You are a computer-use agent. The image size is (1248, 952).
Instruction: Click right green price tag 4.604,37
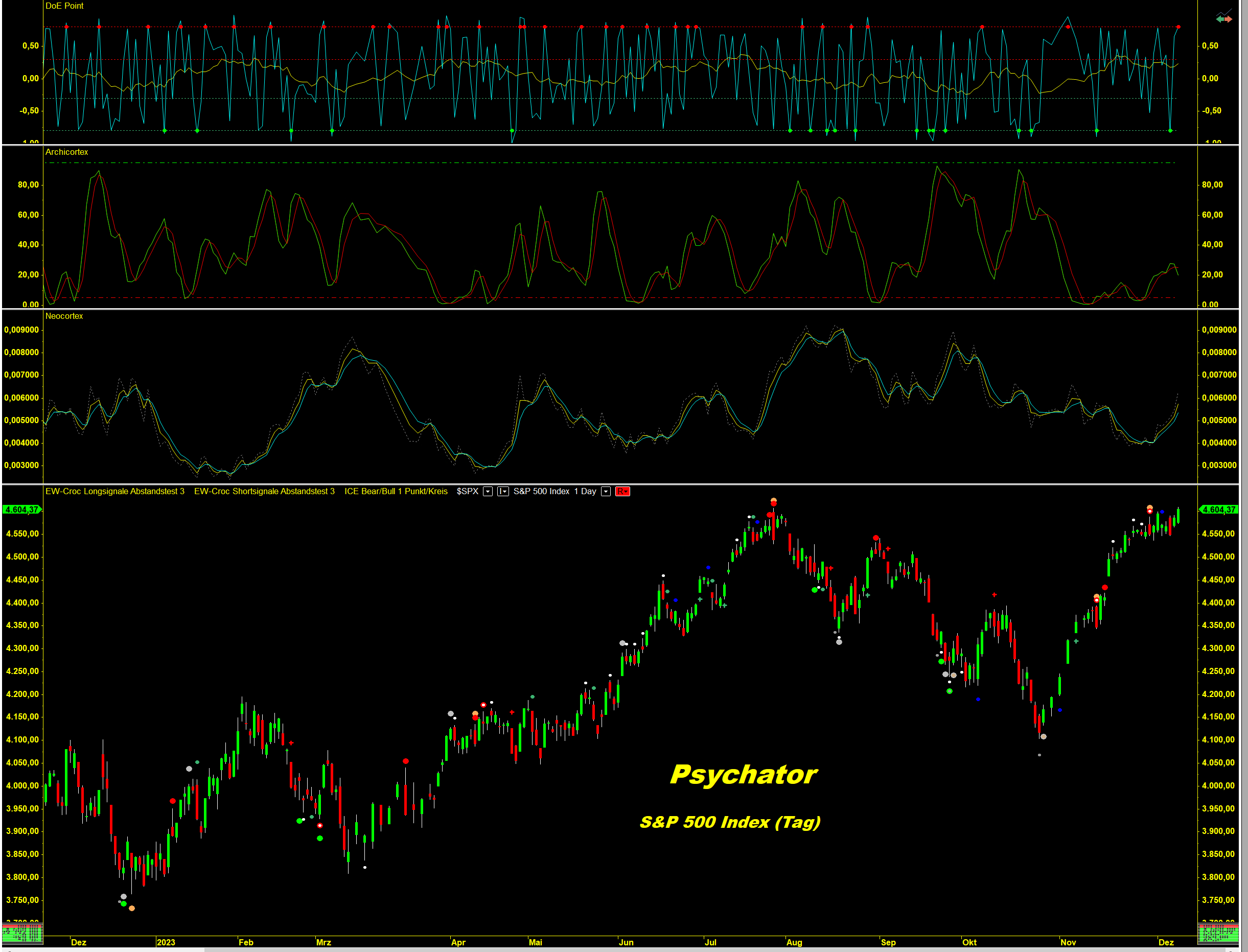[1218, 509]
